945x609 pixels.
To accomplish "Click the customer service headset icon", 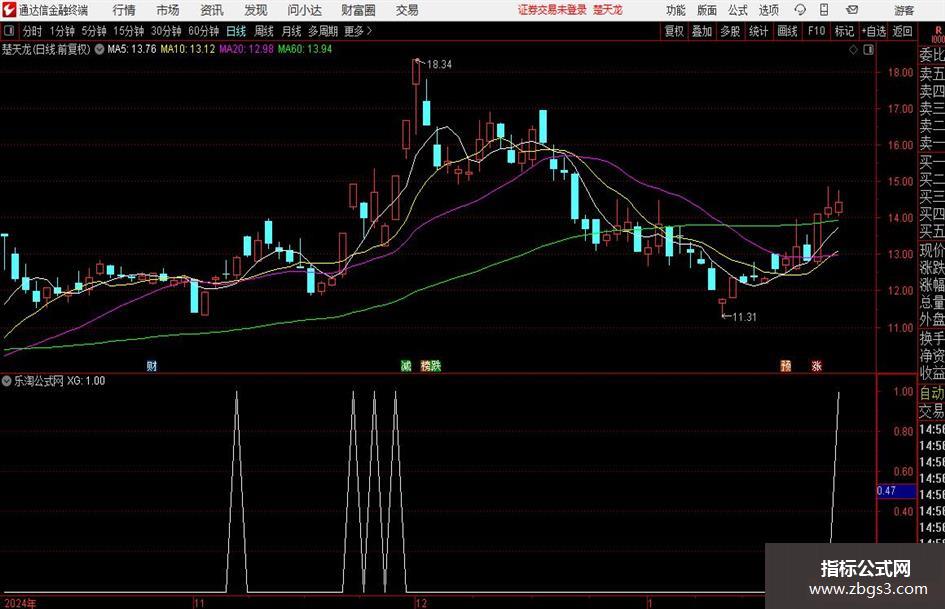I will tap(800, 10).
